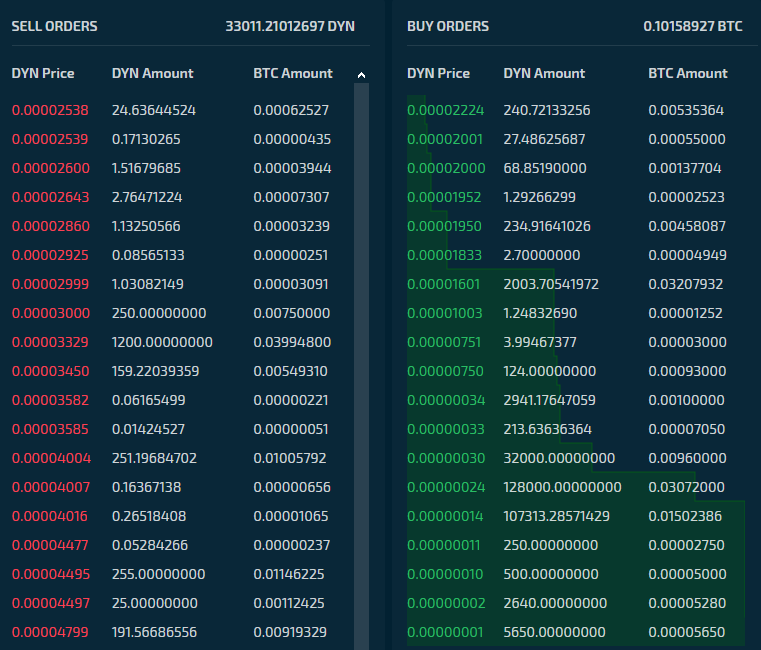Image resolution: width=761 pixels, height=650 pixels.
Task: Select buy order at price 0.00001003
Action: click(576, 313)
